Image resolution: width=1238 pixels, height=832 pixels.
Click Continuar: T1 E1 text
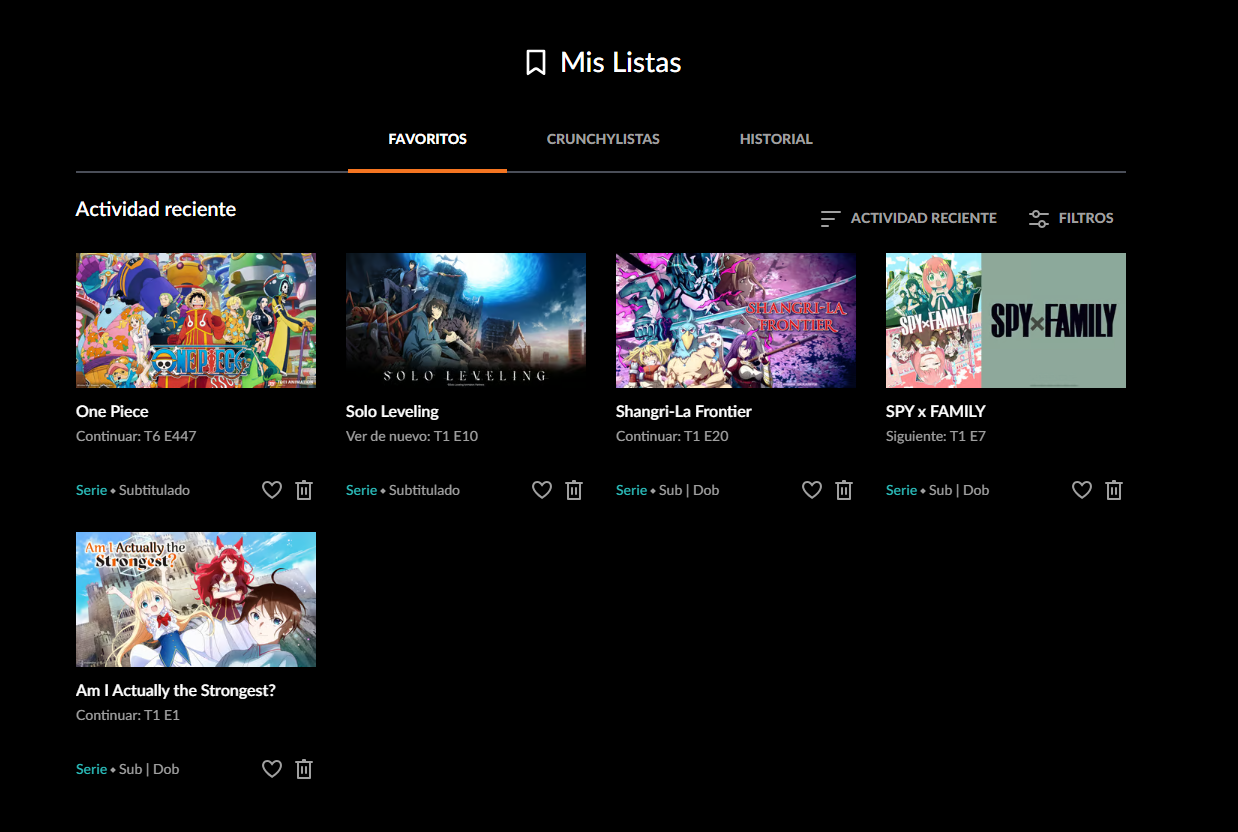coord(128,715)
